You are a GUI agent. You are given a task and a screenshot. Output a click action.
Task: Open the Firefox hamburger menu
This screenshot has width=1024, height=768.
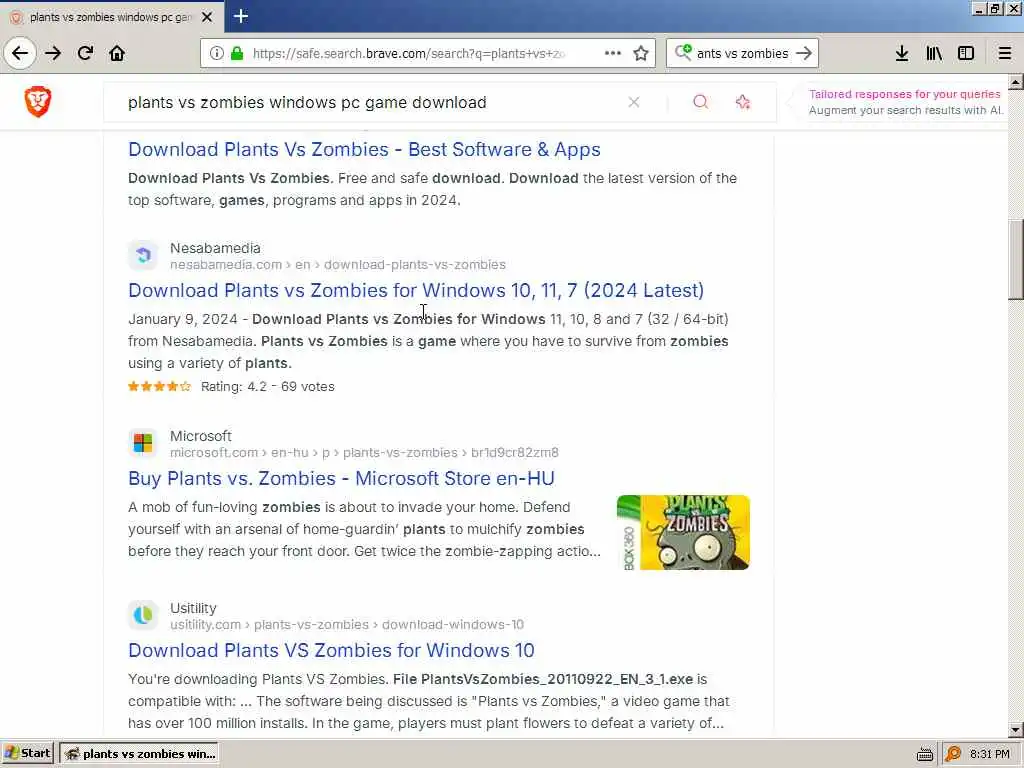pyautogui.click(x=1004, y=53)
